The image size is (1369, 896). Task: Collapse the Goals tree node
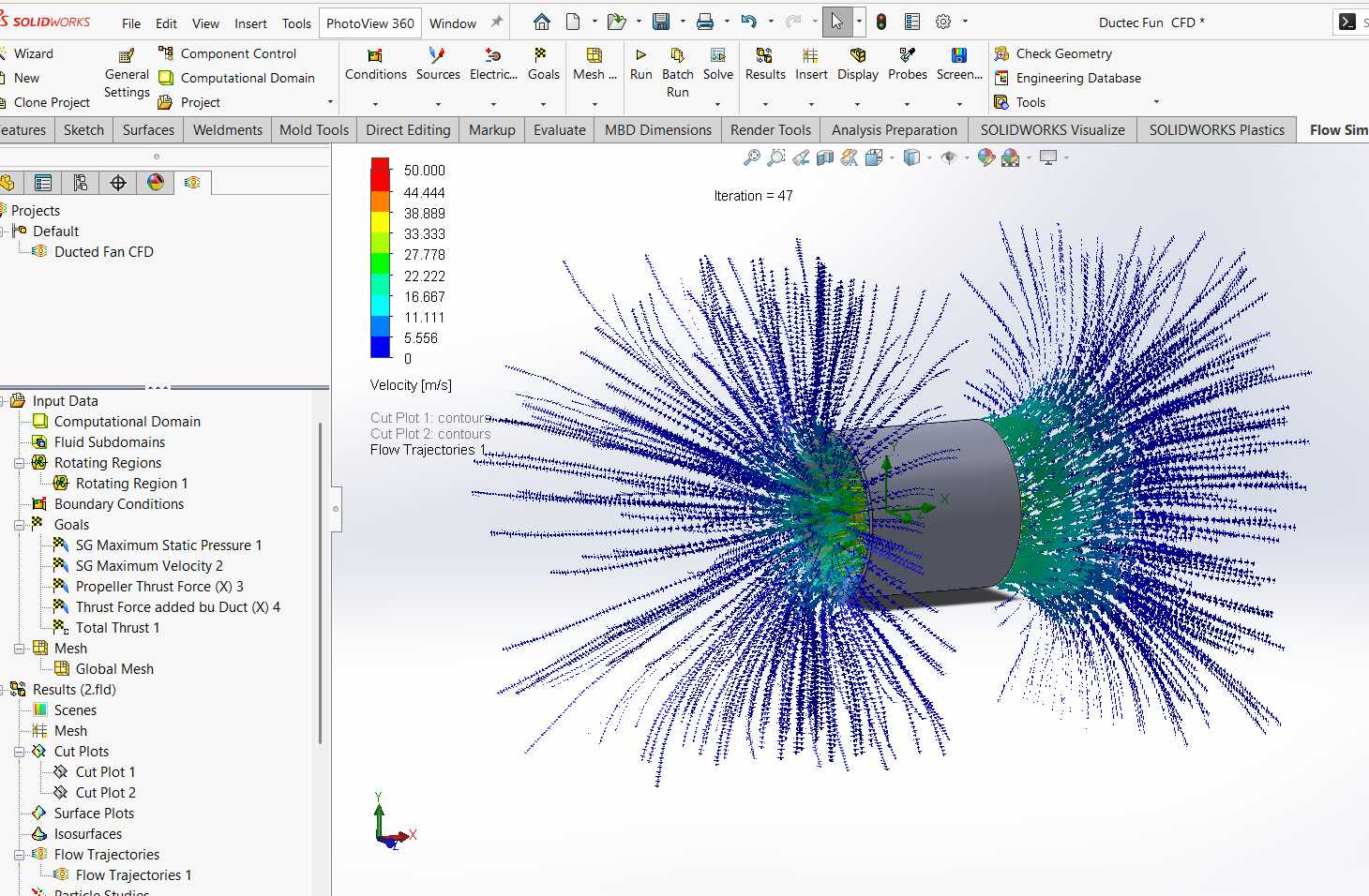(19, 525)
